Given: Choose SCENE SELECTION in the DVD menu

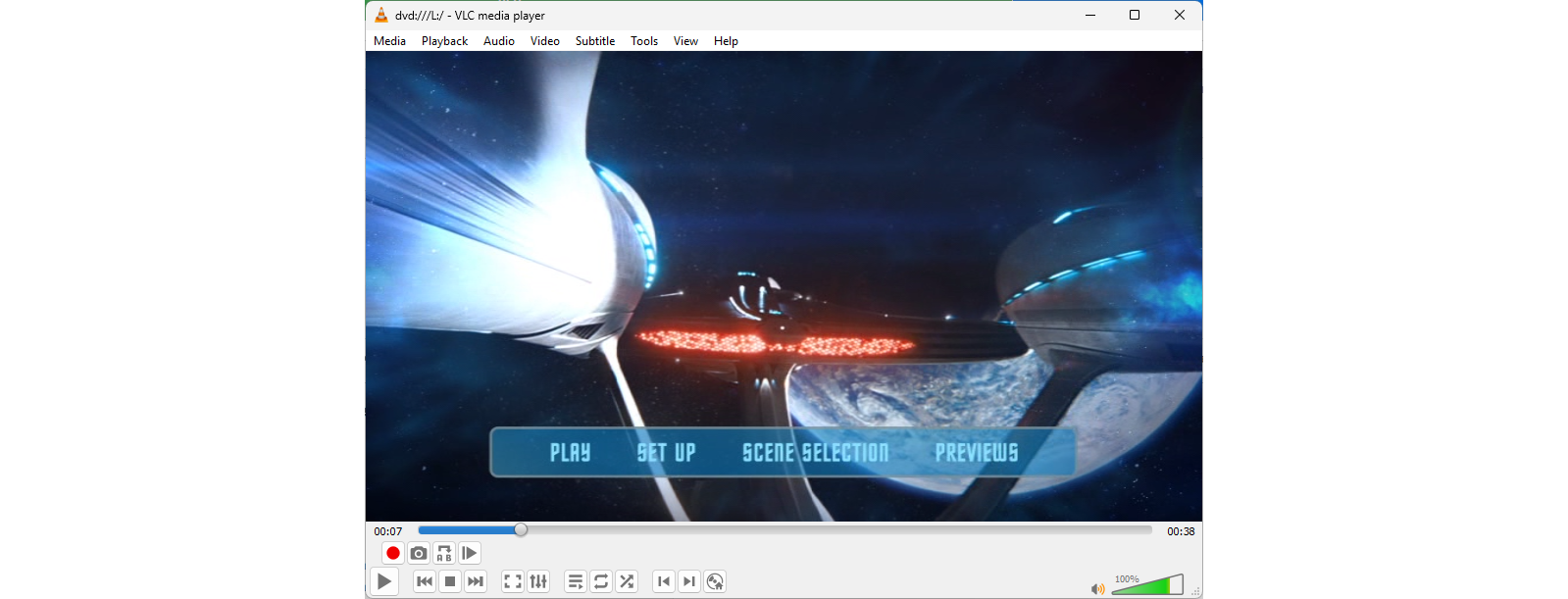Looking at the screenshot, I should click(x=815, y=452).
